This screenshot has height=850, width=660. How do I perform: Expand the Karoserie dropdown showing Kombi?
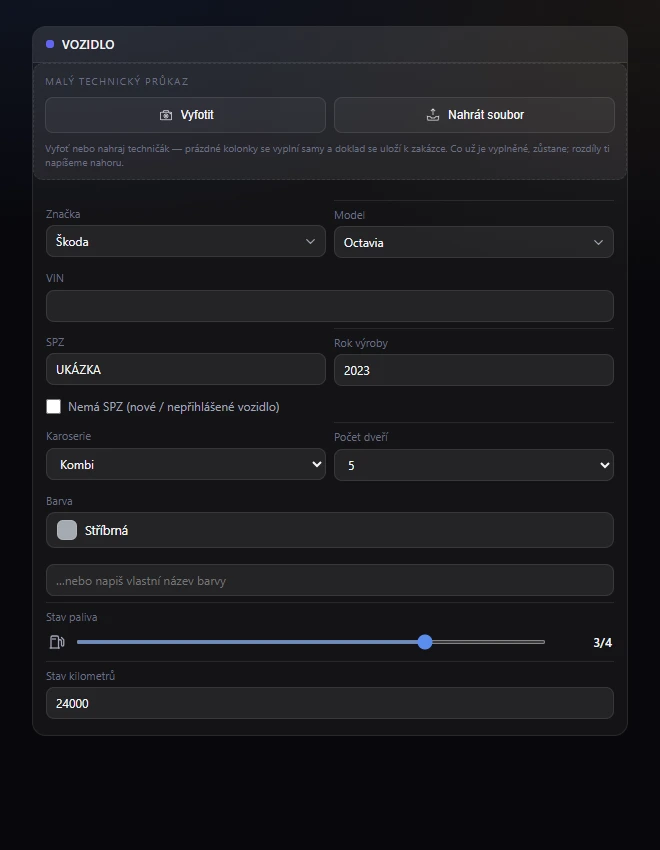tap(186, 465)
